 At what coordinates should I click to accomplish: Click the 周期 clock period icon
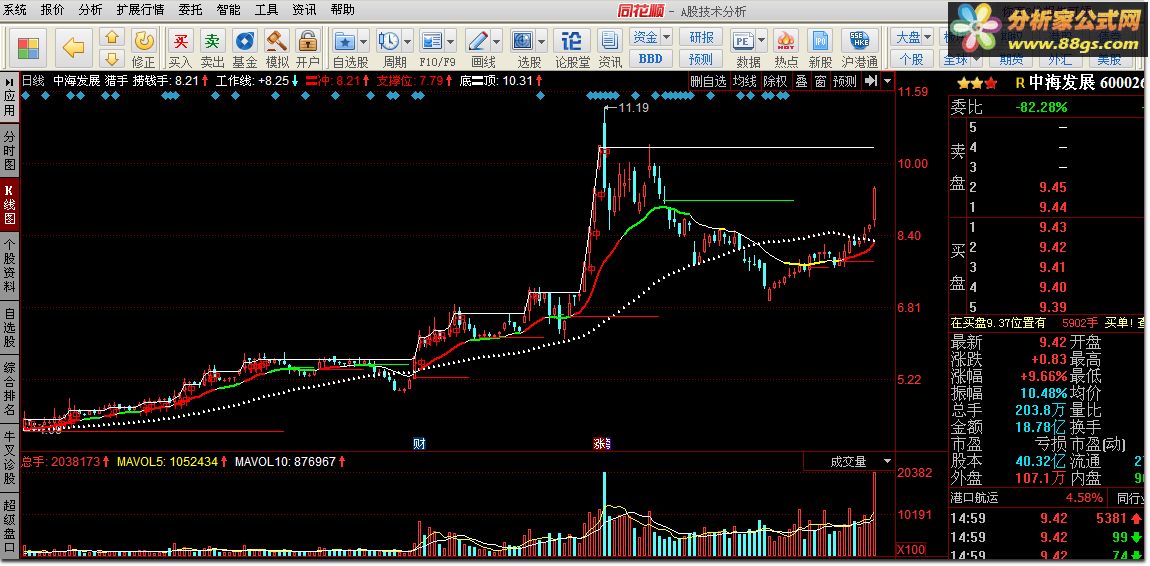pyautogui.click(x=388, y=41)
